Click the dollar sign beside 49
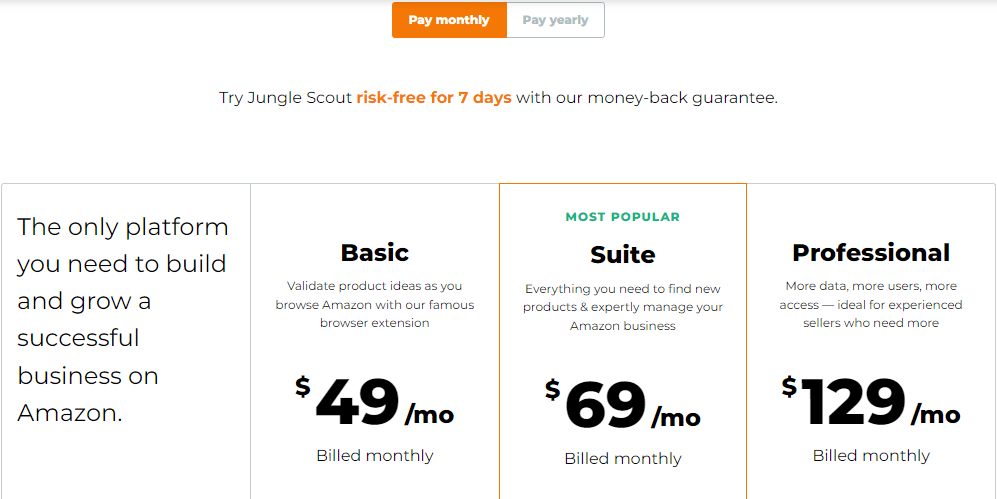The image size is (997, 499). (x=303, y=386)
